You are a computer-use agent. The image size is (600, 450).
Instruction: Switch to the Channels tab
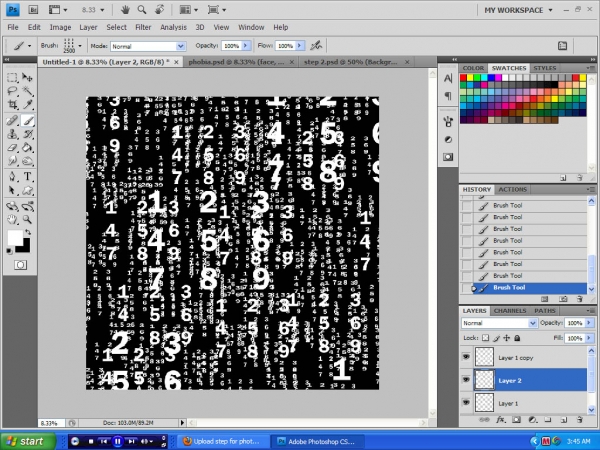(510, 311)
